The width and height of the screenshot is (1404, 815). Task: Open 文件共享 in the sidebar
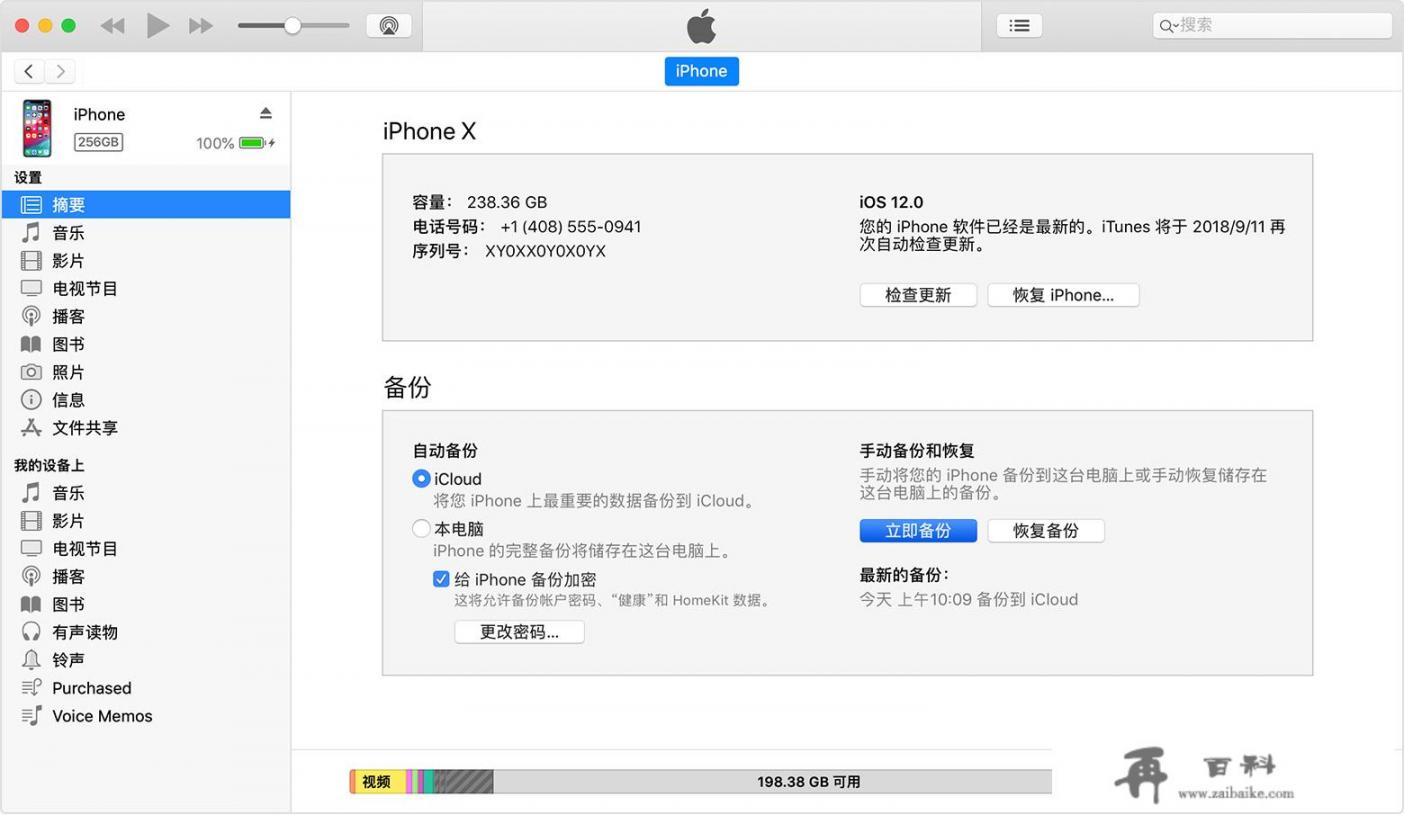tap(146, 428)
